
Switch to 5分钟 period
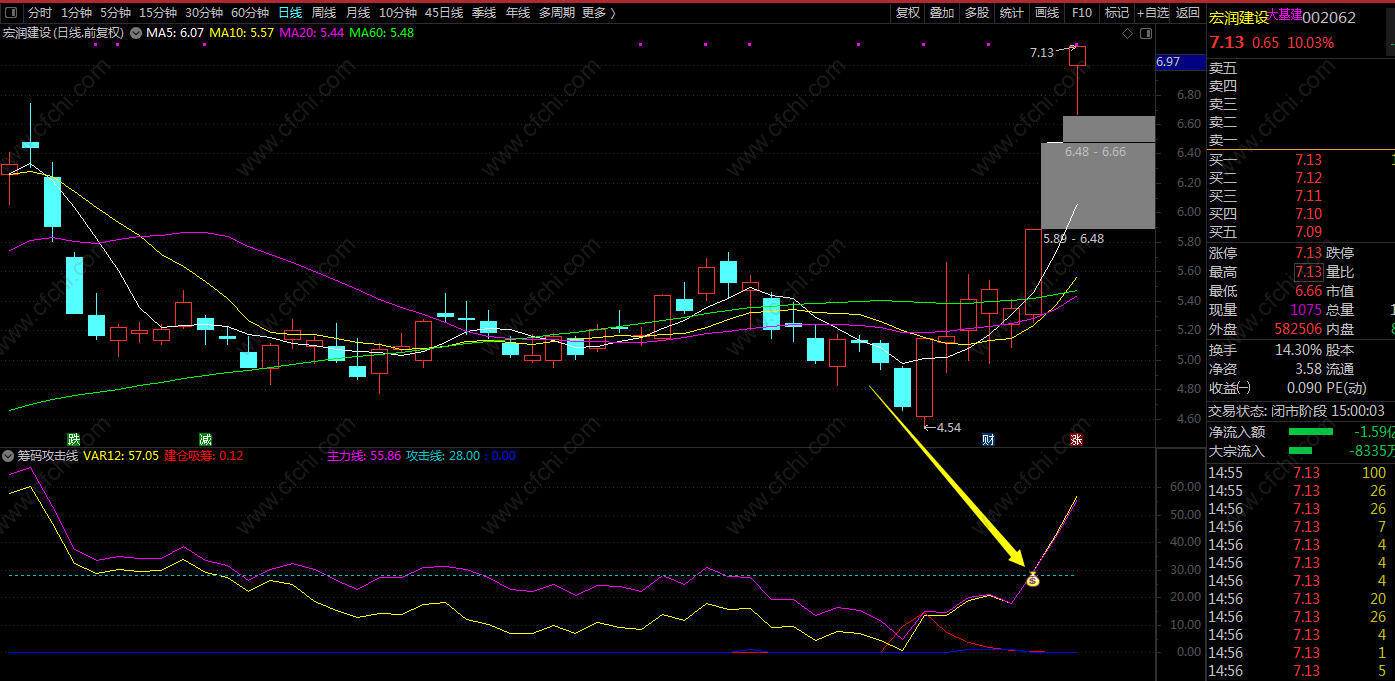[115, 13]
